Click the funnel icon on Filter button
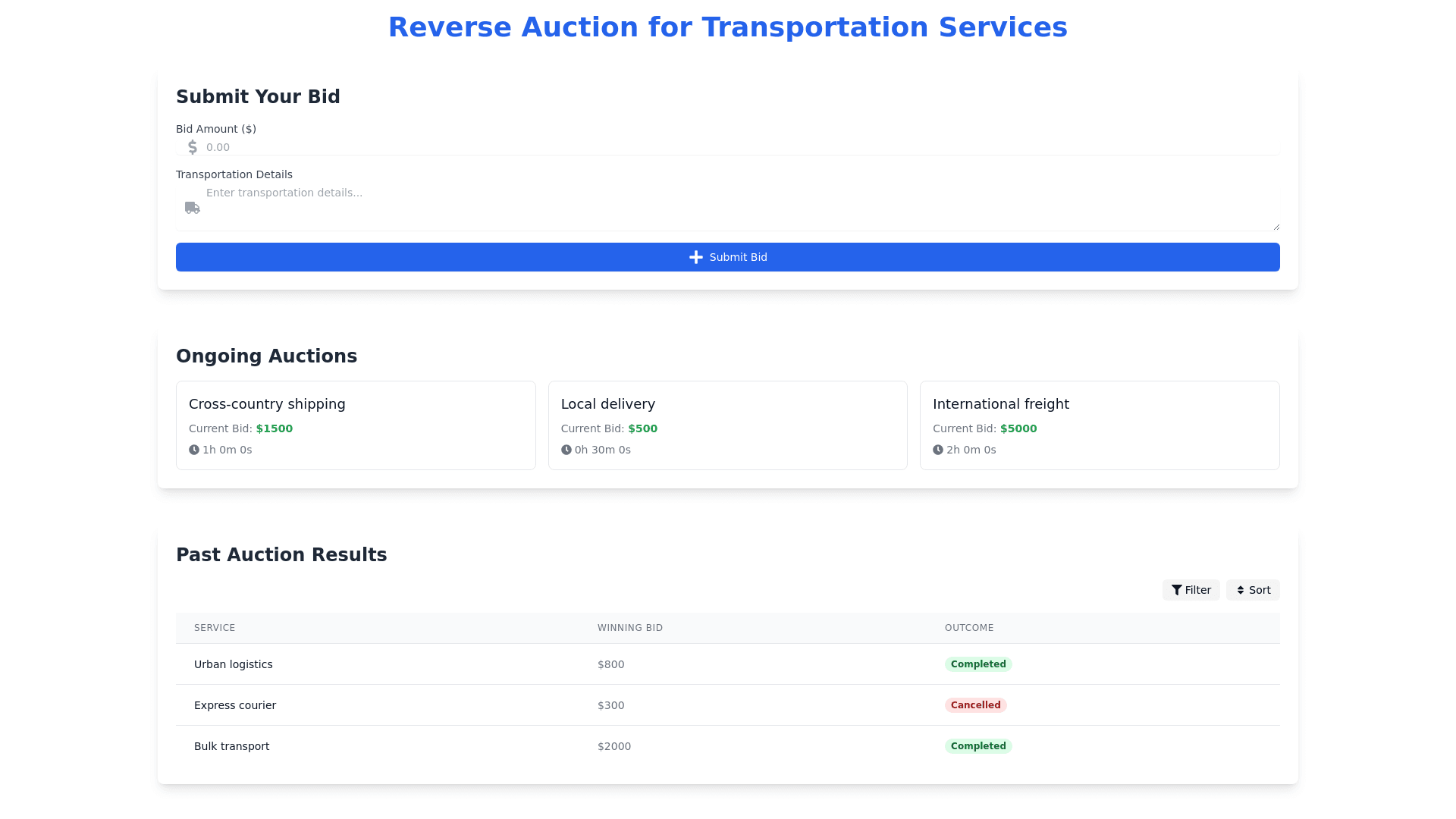1456x819 pixels. [x=1176, y=590]
